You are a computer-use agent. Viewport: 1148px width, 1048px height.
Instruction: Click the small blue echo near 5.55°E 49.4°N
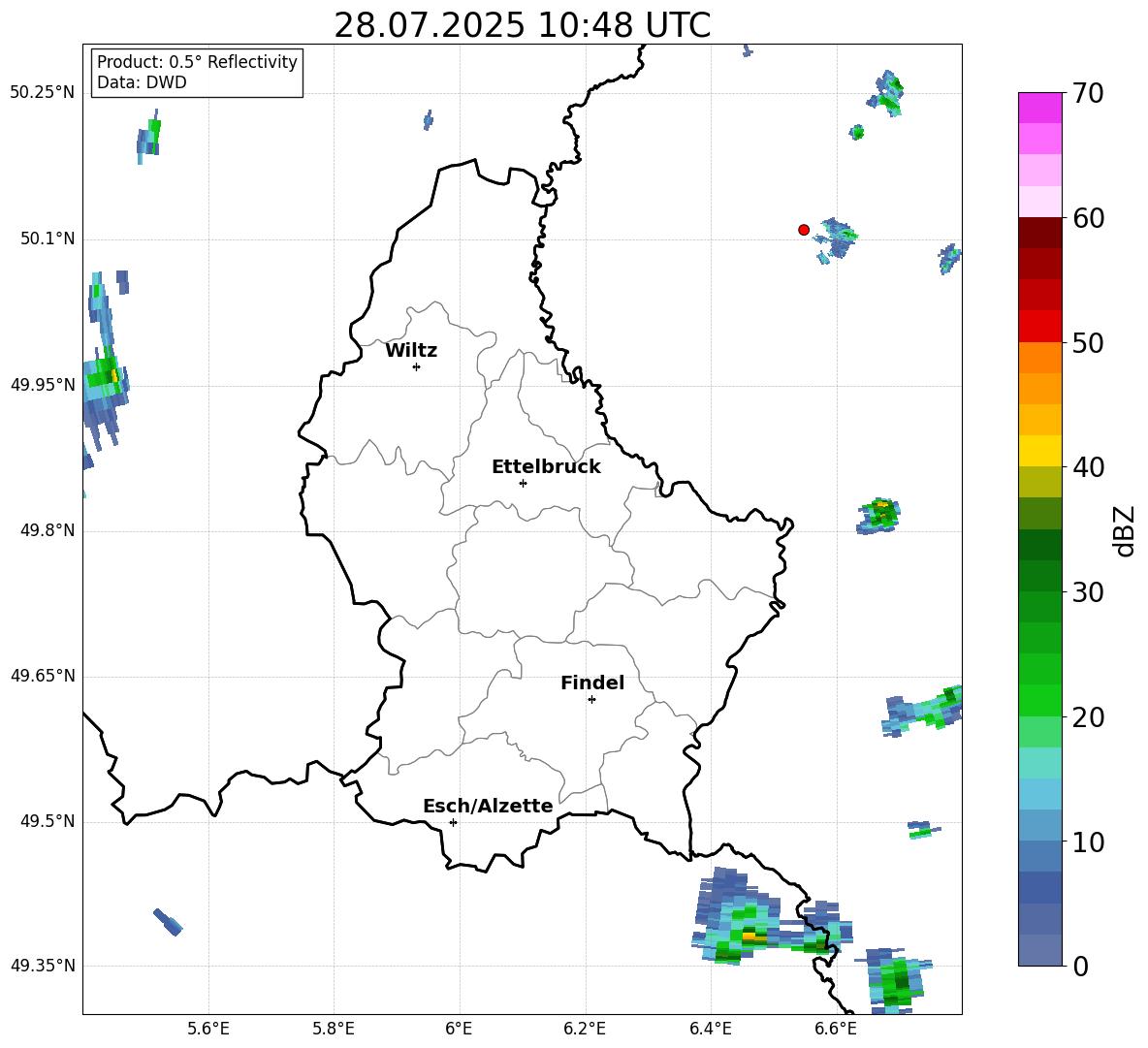168,921
